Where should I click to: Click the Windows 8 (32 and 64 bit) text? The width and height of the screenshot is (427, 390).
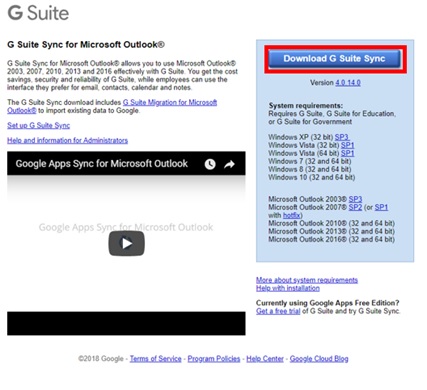(x=310, y=169)
